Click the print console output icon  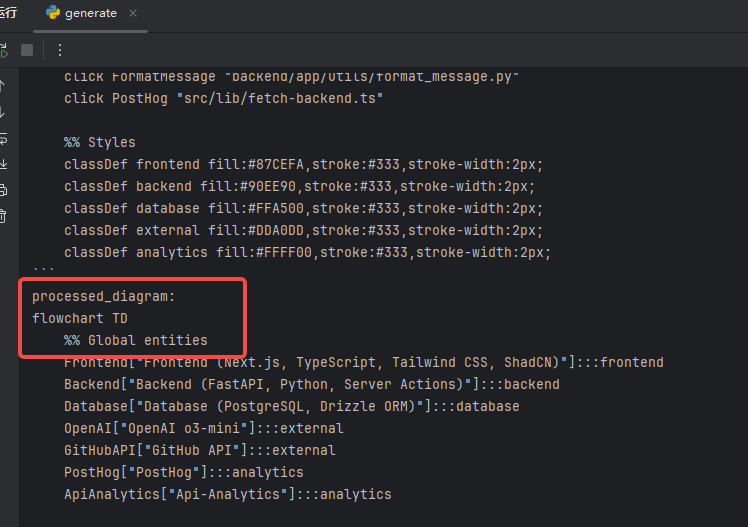tap(3, 190)
